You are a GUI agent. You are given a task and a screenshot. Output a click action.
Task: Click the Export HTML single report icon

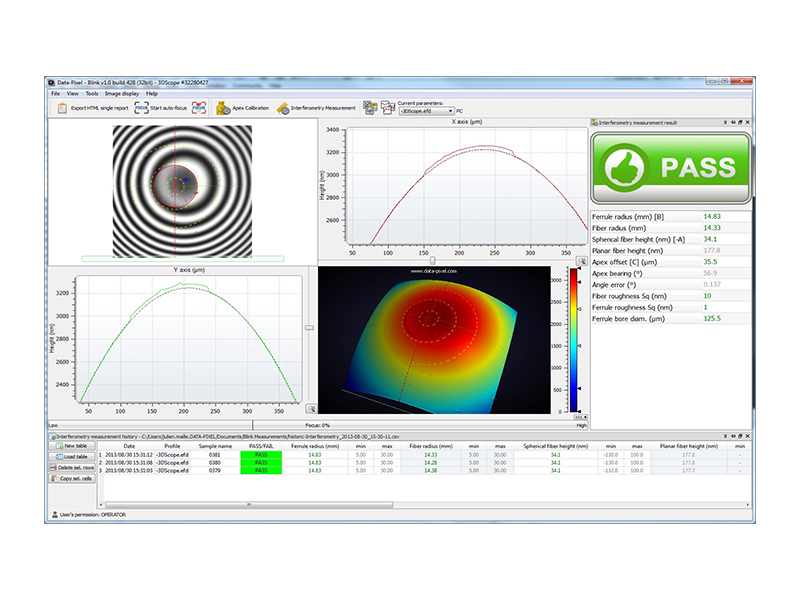[x=62, y=108]
